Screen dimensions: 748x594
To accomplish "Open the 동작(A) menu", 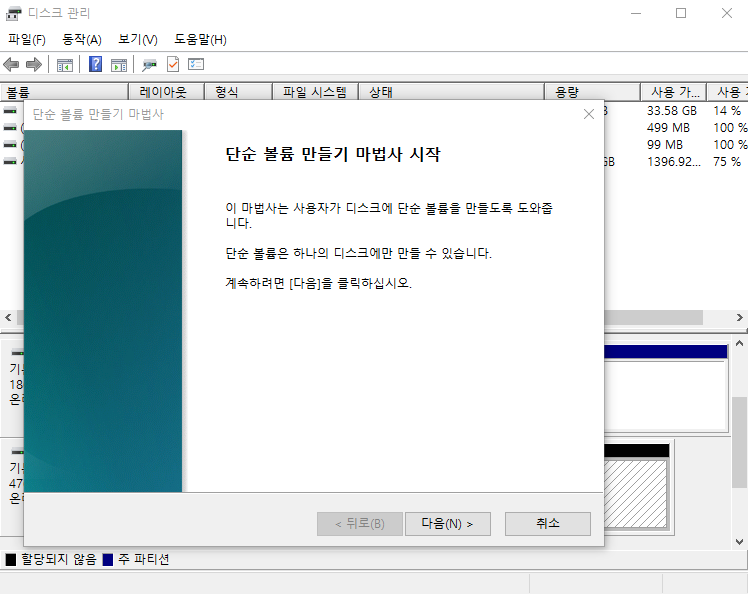I will pyautogui.click(x=82, y=40).
